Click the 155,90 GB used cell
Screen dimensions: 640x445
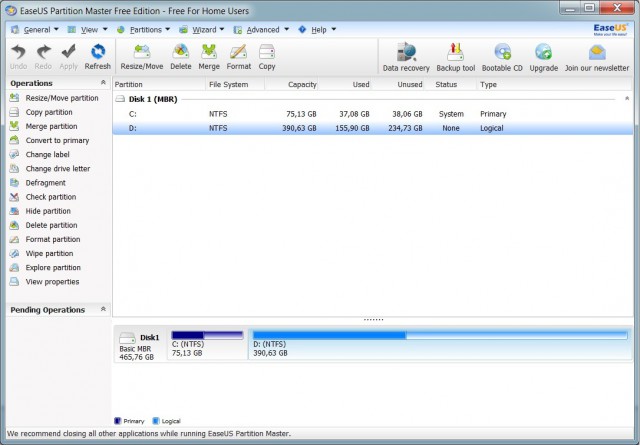point(352,128)
